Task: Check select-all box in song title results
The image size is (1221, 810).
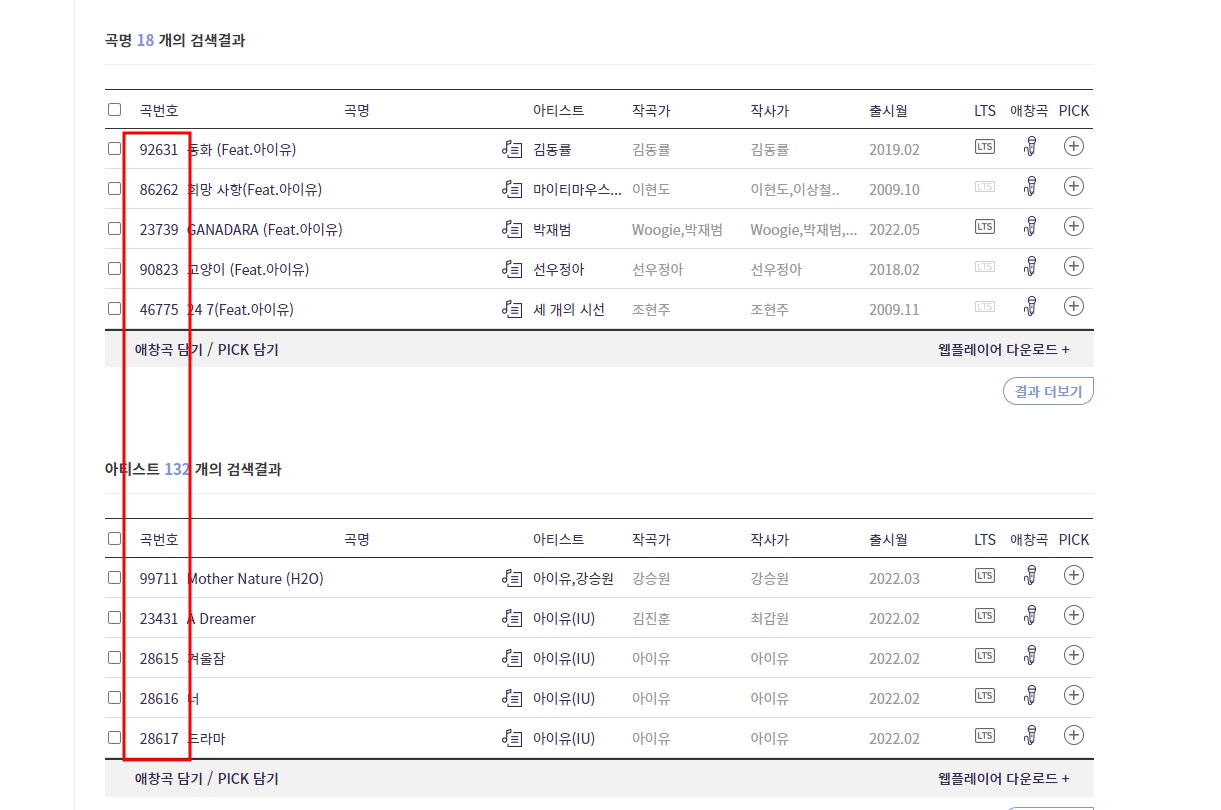Action: (x=114, y=109)
